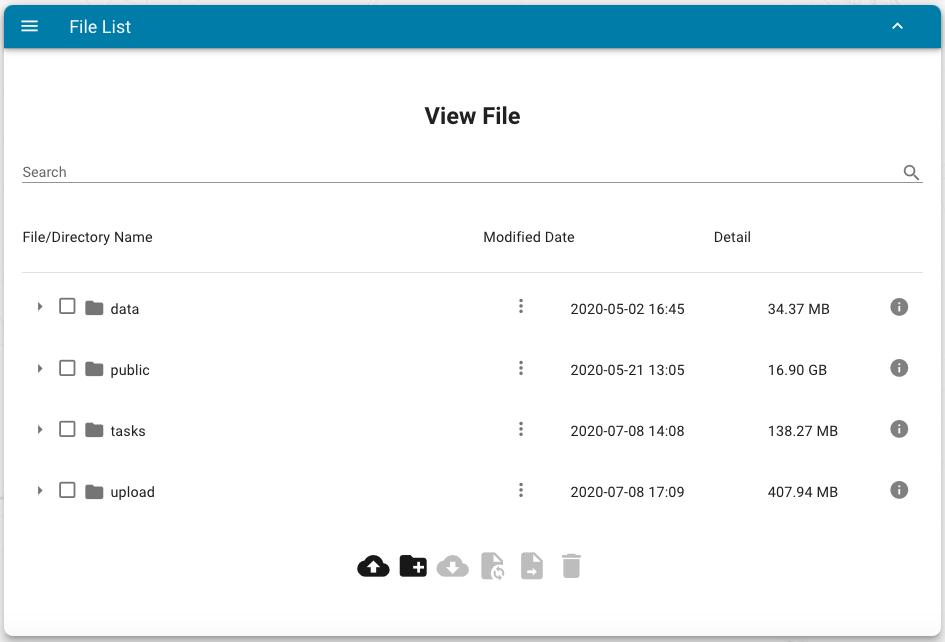This screenshot has height=642, width=945.
Task: Click the Detail column header
Action: (x=732, y=238)
